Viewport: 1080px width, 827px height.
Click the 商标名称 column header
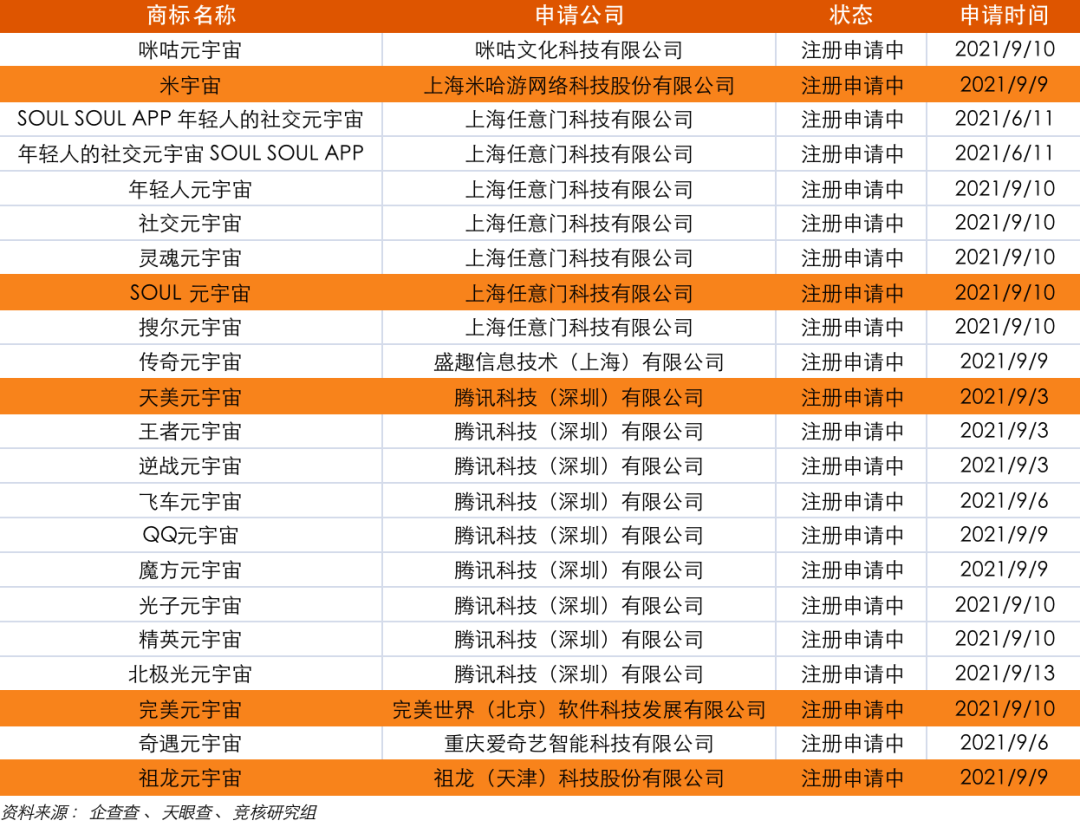(x=191, y=15)
